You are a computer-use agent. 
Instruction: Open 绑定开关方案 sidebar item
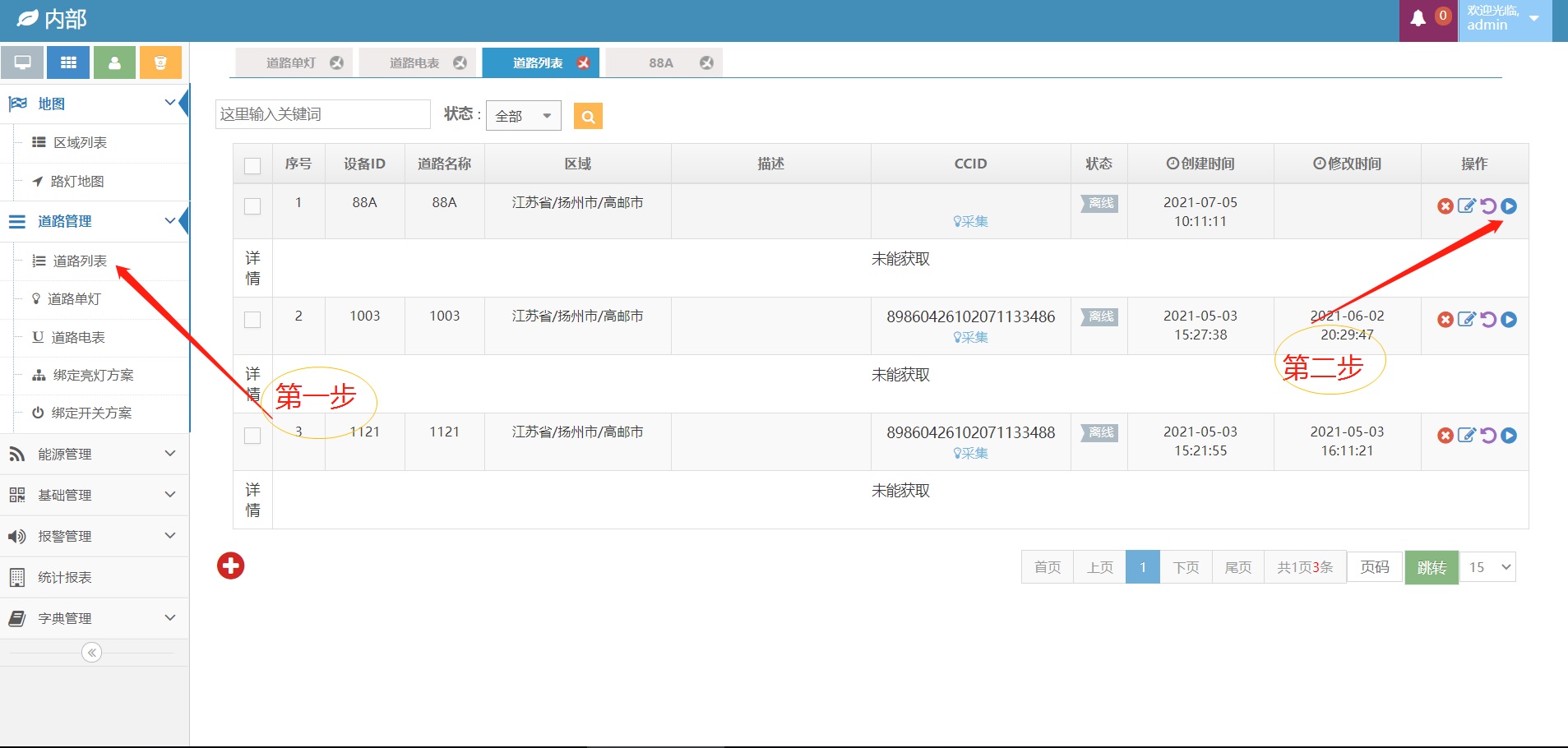(x=91, y=413)
